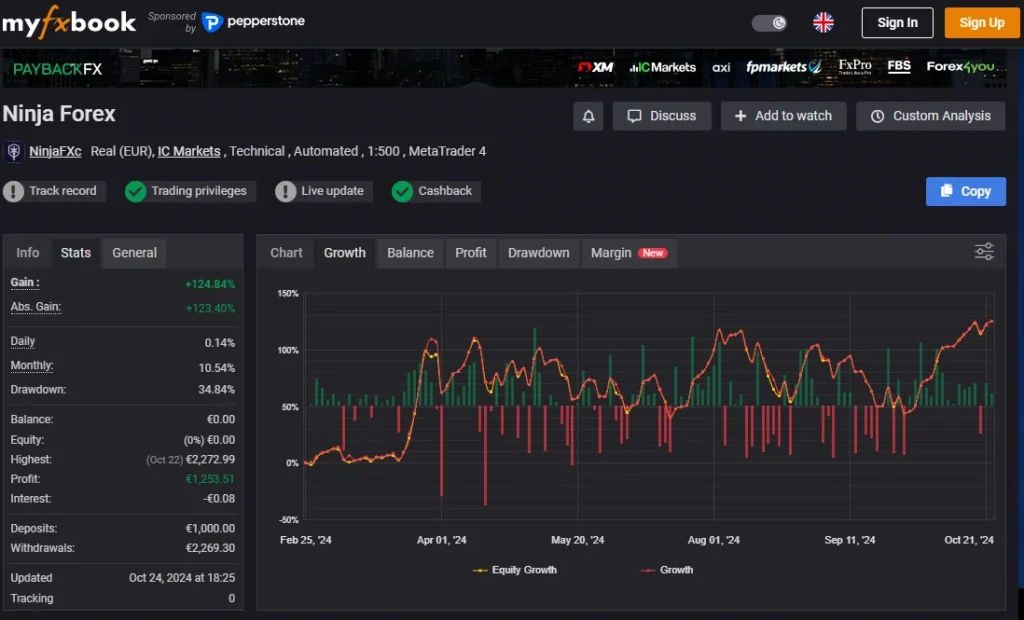Viewport: 1024px width, 620px height.
Task: Open the IC Markets broker link
Action: point(189,152)
